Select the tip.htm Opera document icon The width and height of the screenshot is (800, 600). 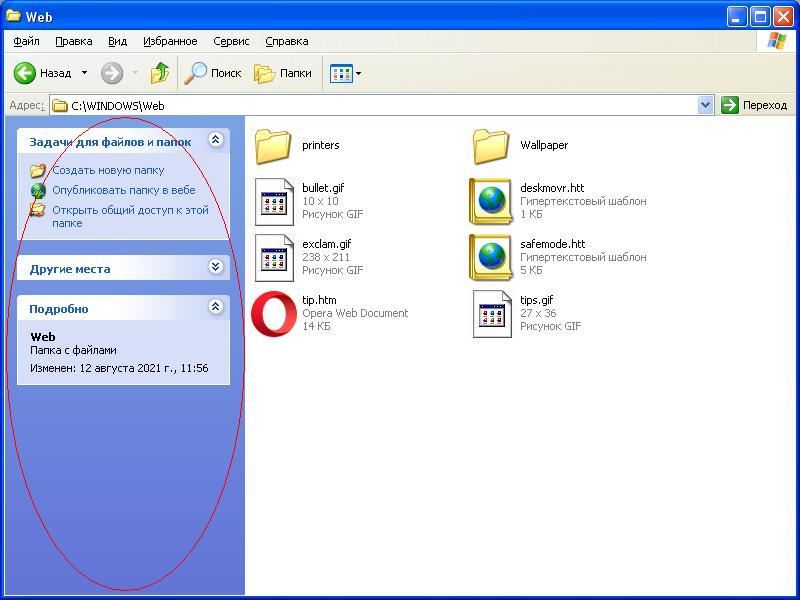click(x=273, y=313)
